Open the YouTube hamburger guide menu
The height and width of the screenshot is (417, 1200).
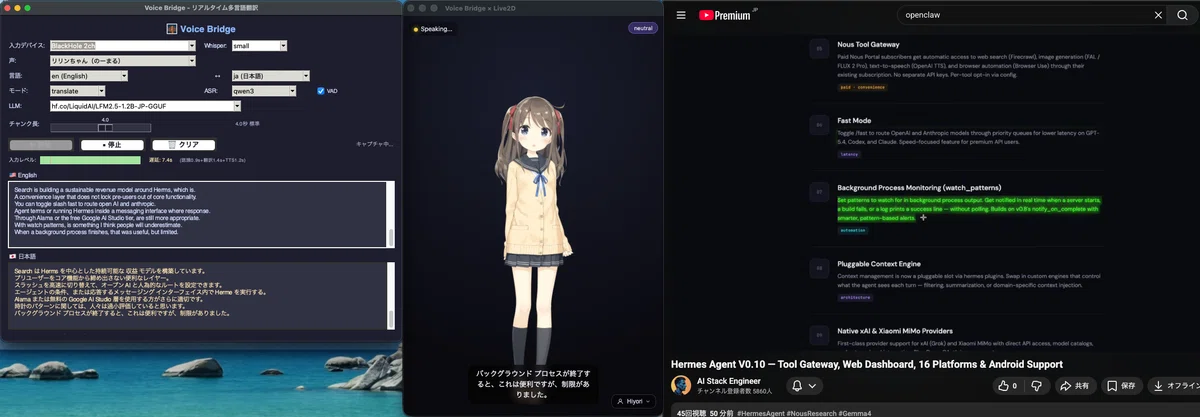pos(681,15)
